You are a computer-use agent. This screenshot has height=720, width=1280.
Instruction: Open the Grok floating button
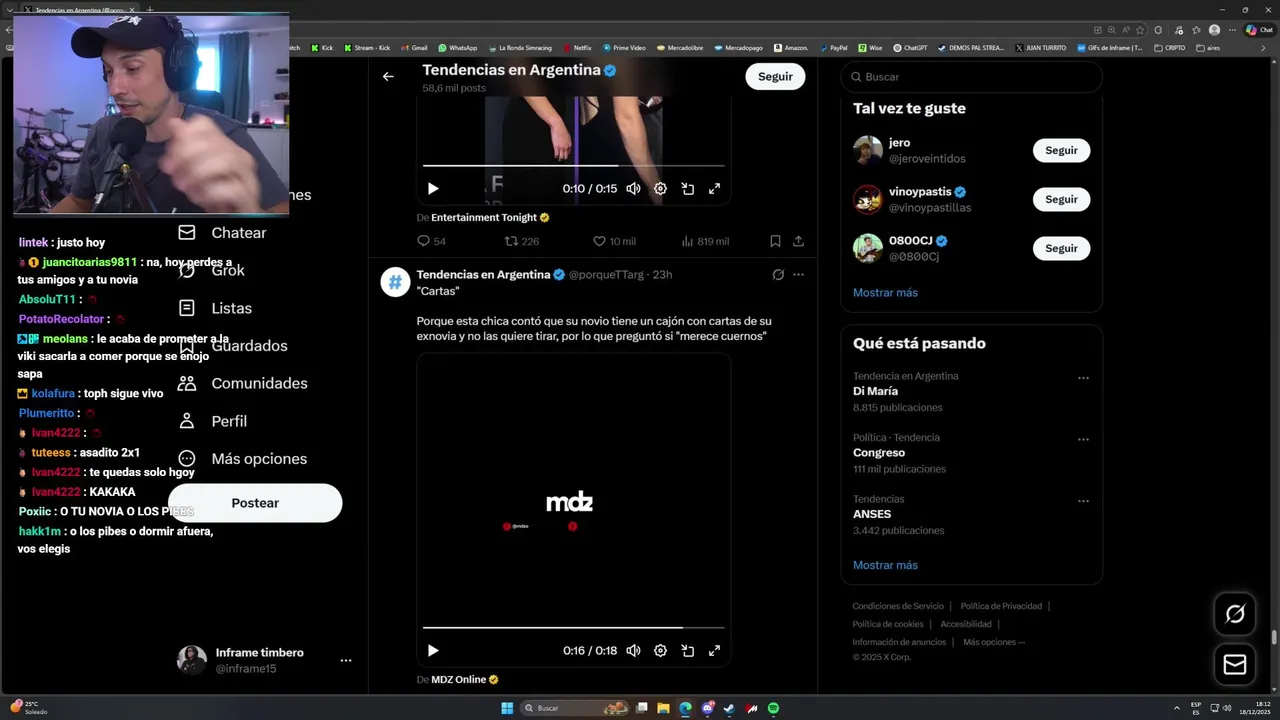coord(1235,614)
